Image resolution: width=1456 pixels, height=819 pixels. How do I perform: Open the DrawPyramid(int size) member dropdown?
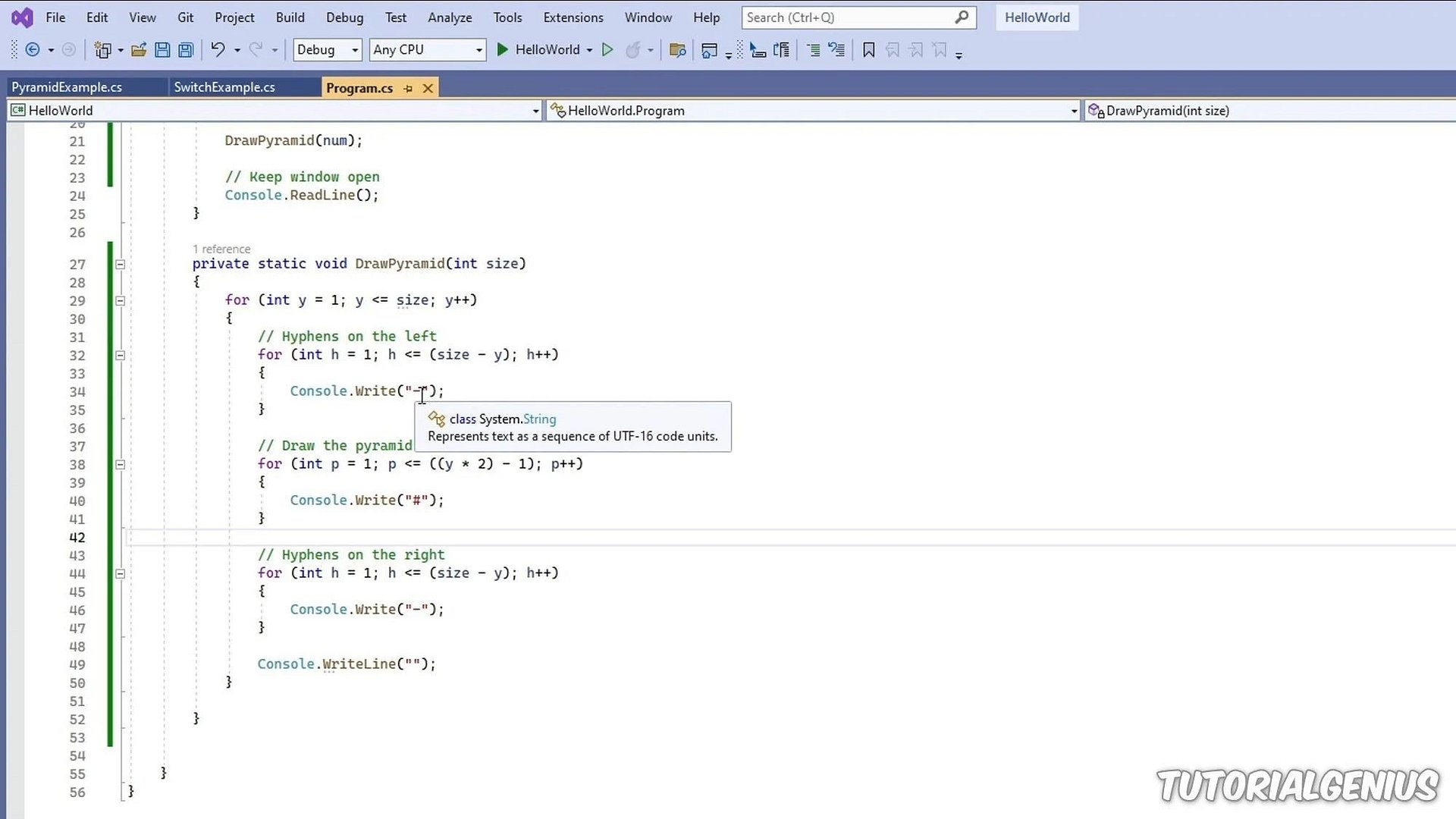1270,111
